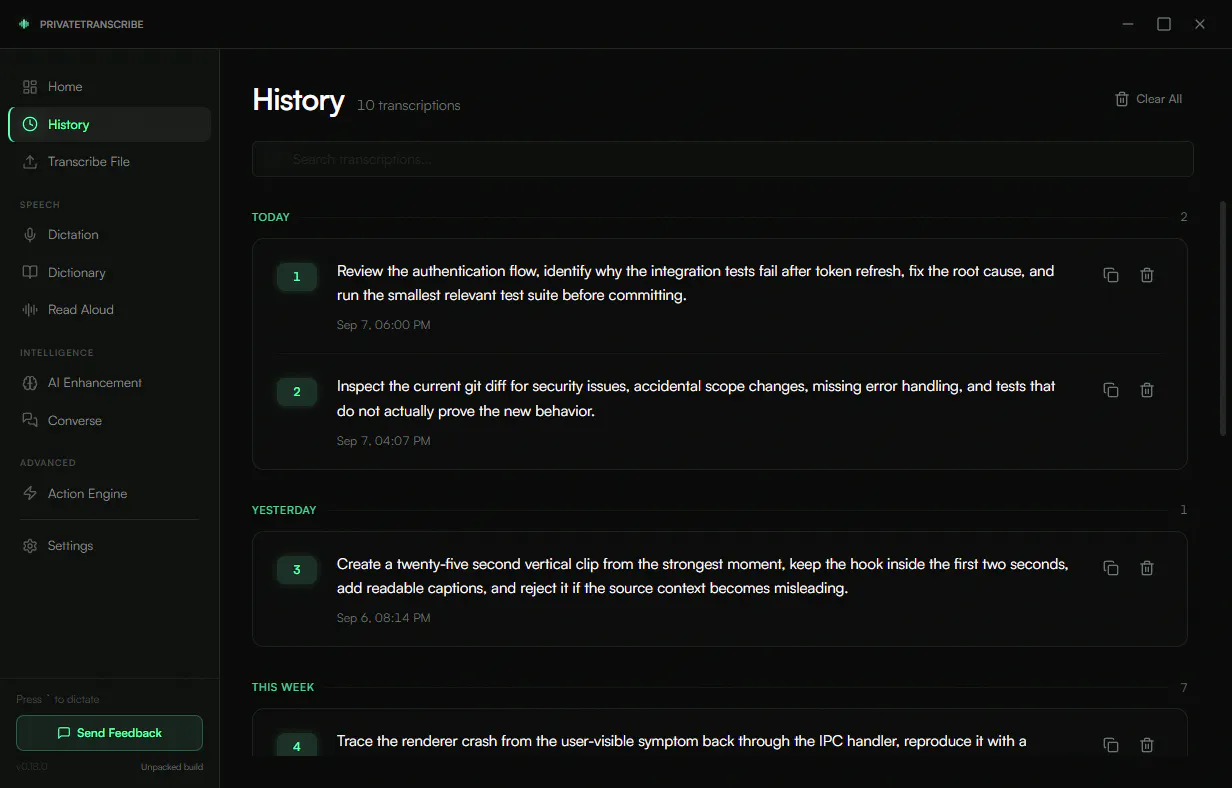Copy transcription 4 about renderer crash
Screen dimensions: 1232x788
tap(1110, 745)
